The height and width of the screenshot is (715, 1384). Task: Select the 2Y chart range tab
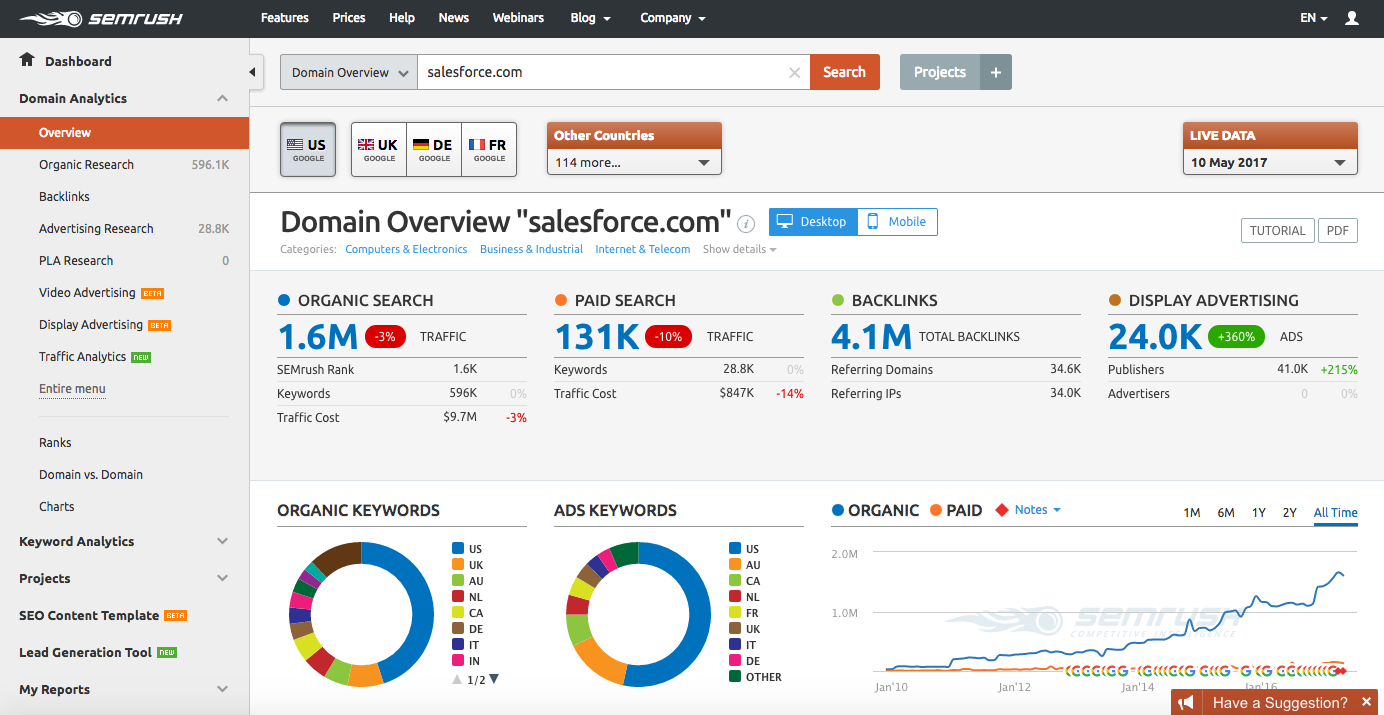[x=1290, y=512]
